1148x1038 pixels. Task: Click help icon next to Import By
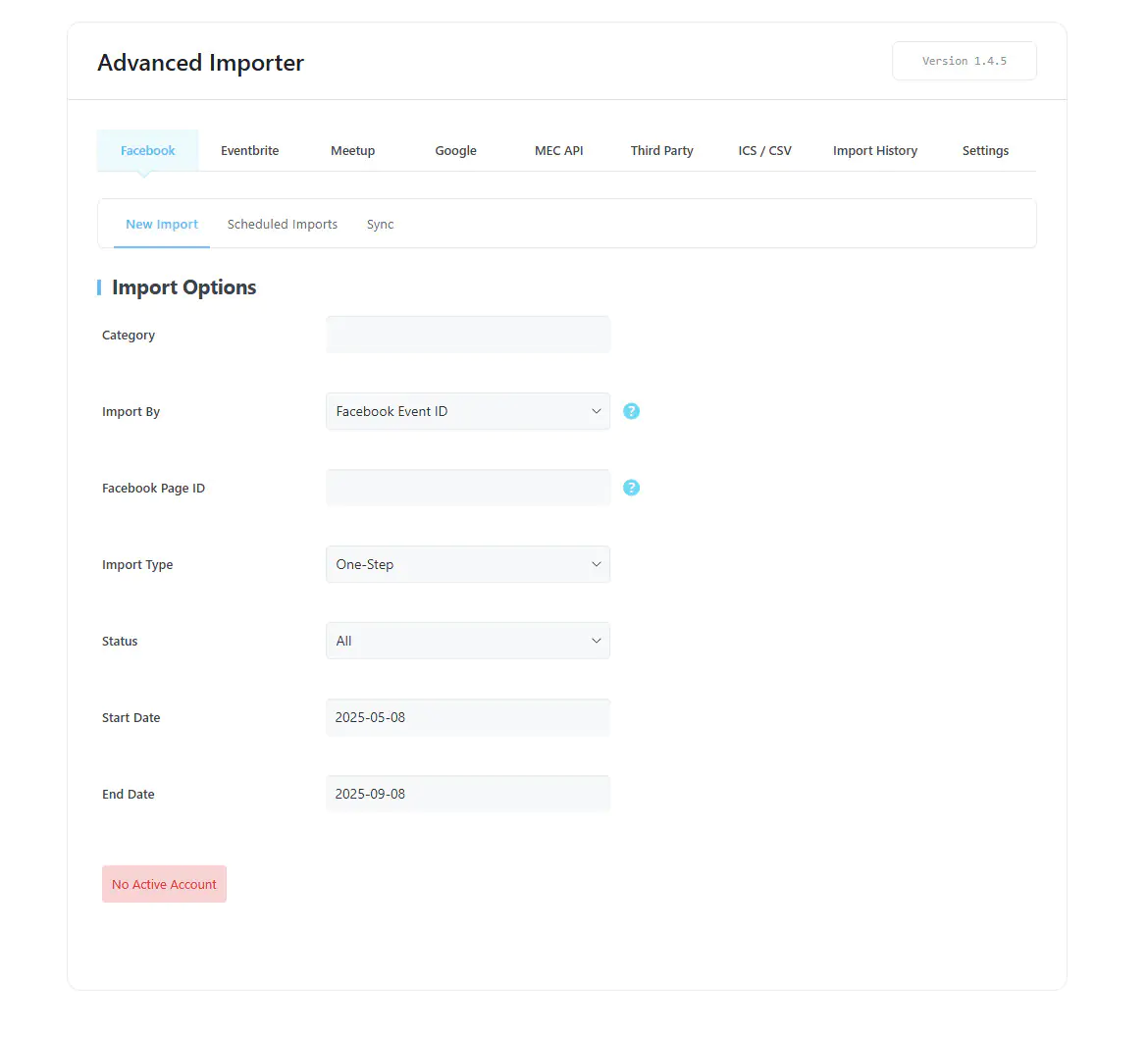(631, 411)
